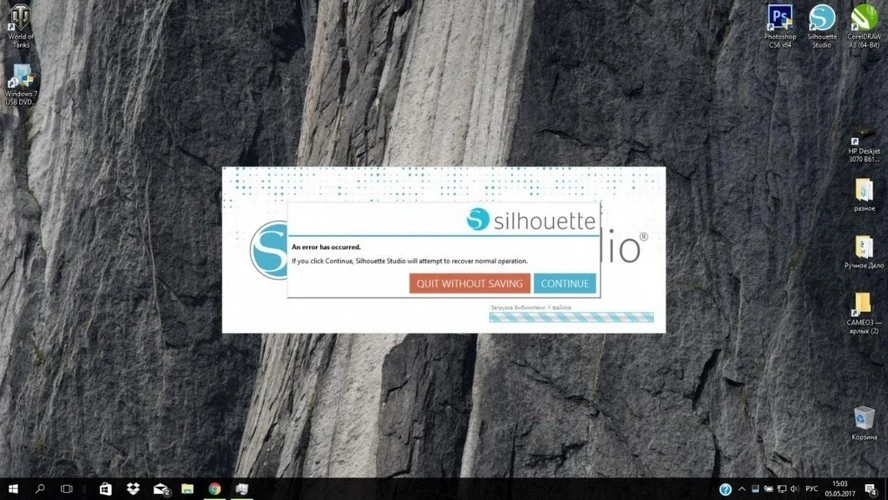The height and width of the screenshot is (500, 888).
Task: Click the taskbar search magnifier
Action: pos(40,489)
